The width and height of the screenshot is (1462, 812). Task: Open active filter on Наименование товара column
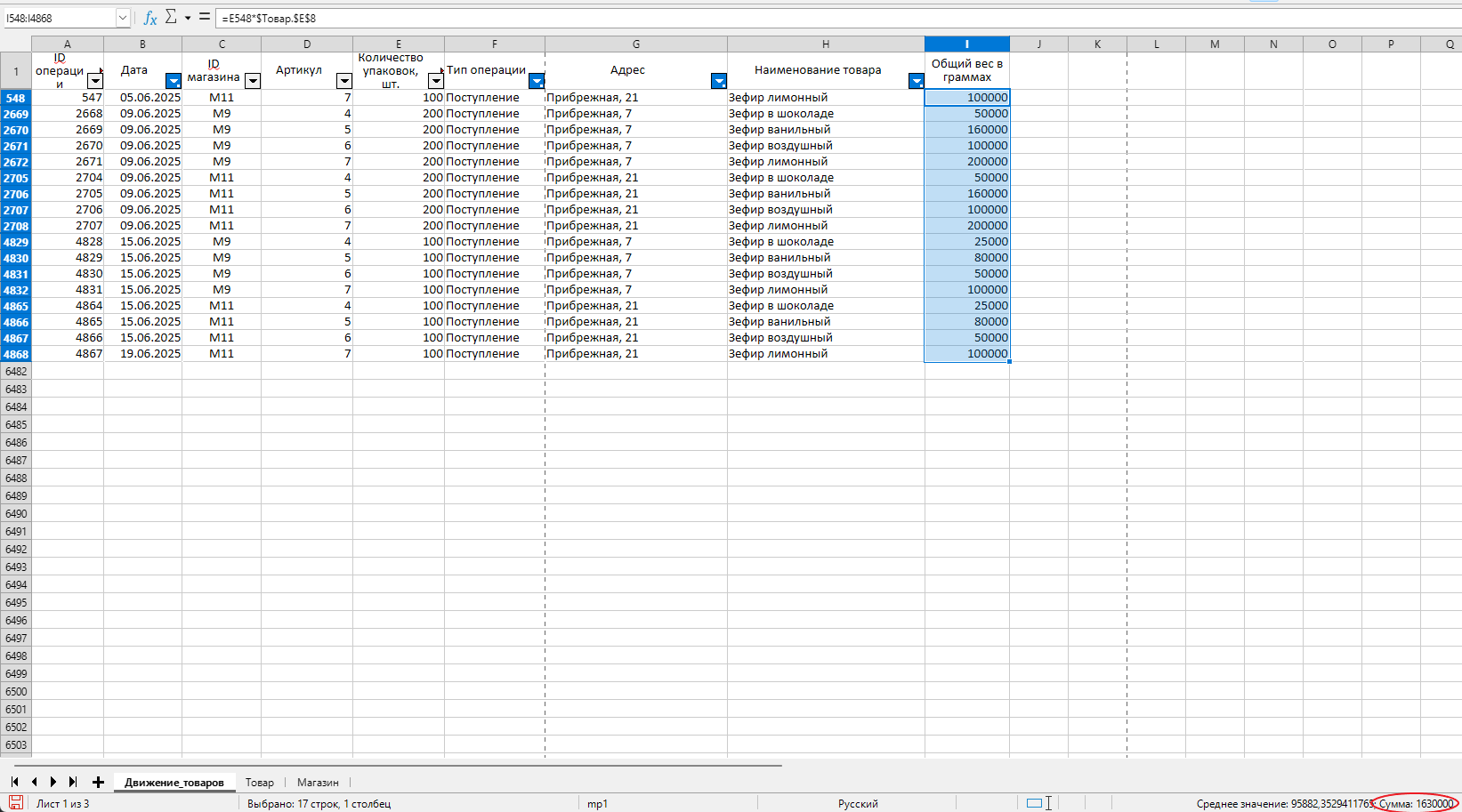tap(917, 81)
